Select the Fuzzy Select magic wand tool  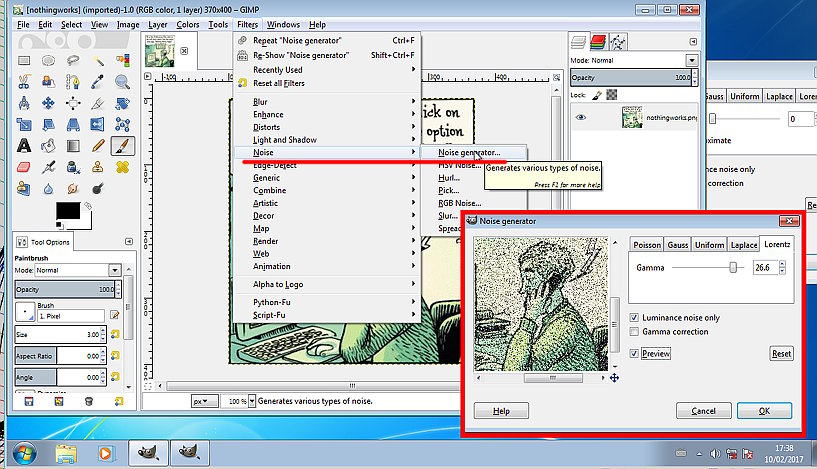point(98,60)
